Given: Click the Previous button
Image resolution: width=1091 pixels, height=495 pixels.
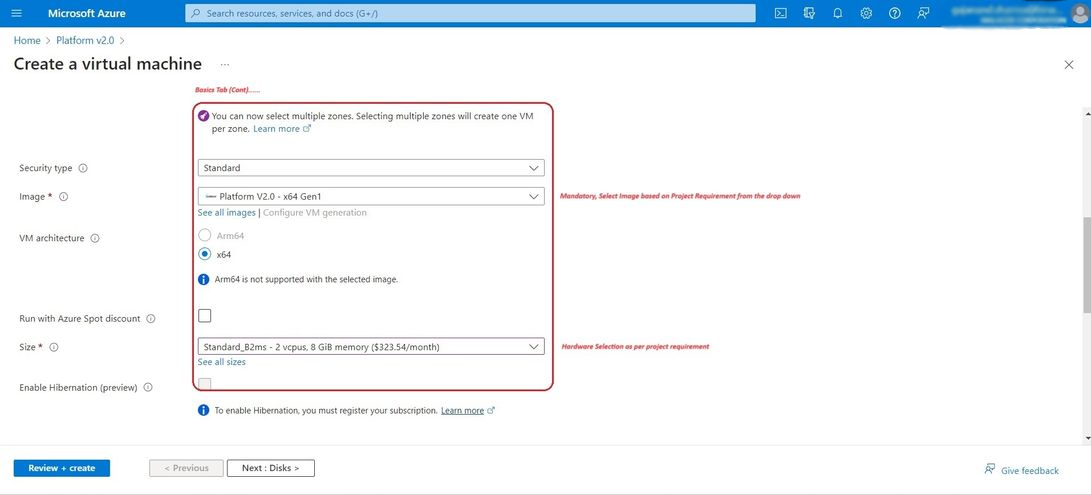Looking at the screenshot, I should (x=186, y=468).
